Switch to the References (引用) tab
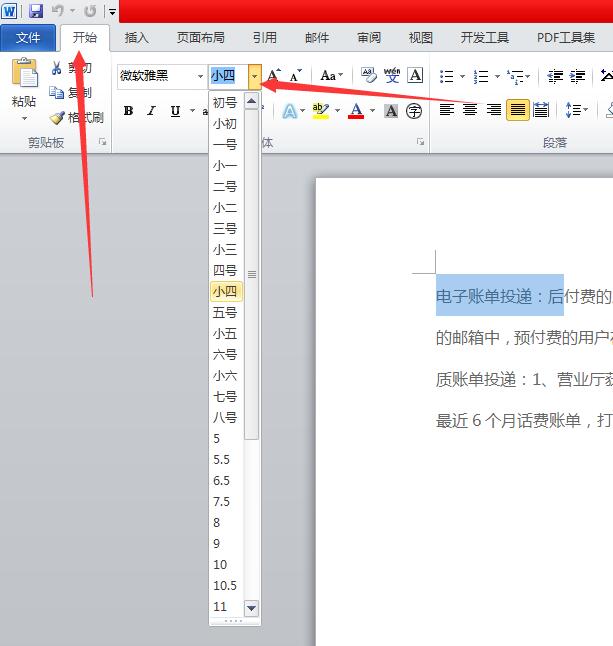The height and width of the screenshot is (646, 613). click(x=265, y=38)
